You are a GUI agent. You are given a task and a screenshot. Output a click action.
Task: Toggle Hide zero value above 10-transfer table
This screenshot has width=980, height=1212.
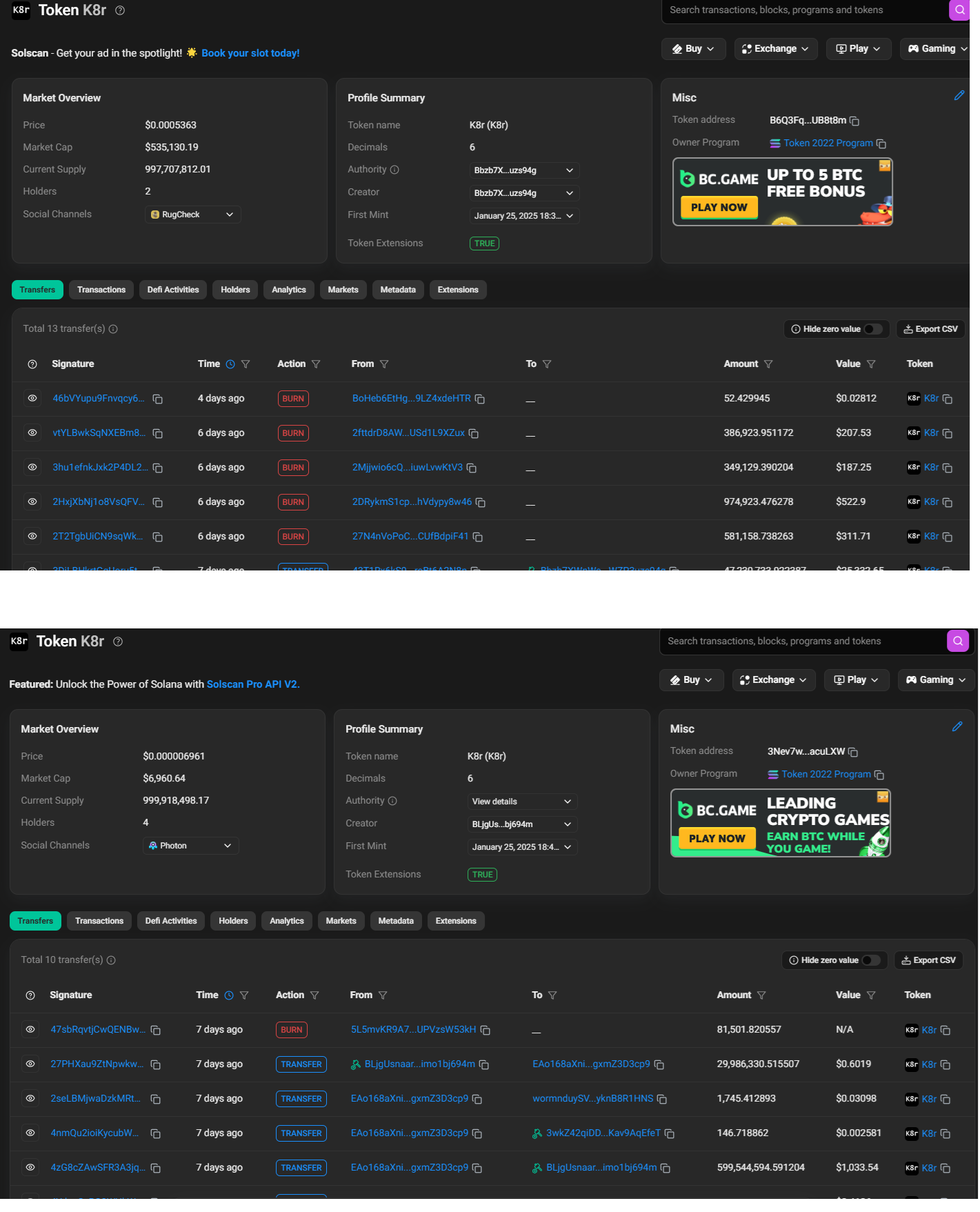[x=871, y=960]
